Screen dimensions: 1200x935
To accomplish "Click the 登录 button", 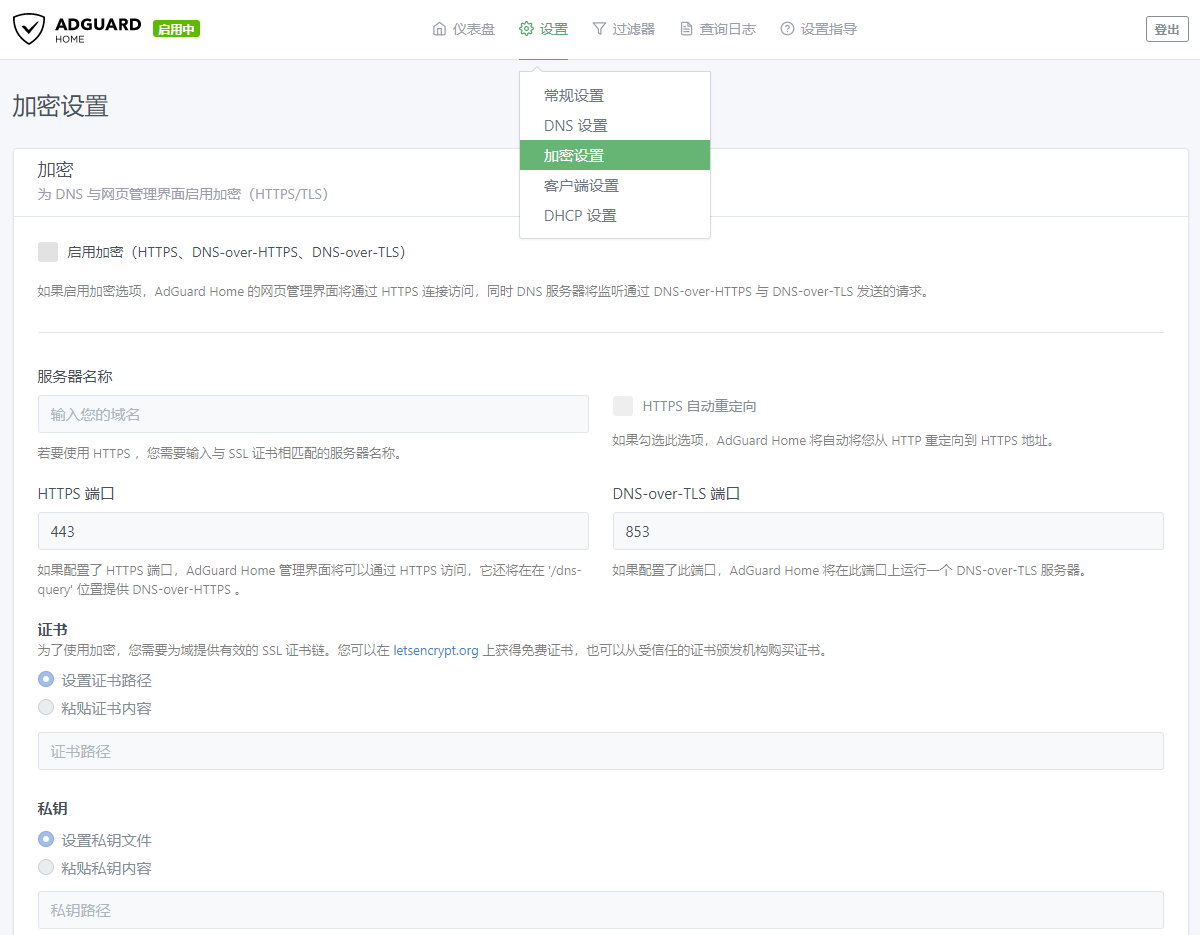I will point(1166,29).
